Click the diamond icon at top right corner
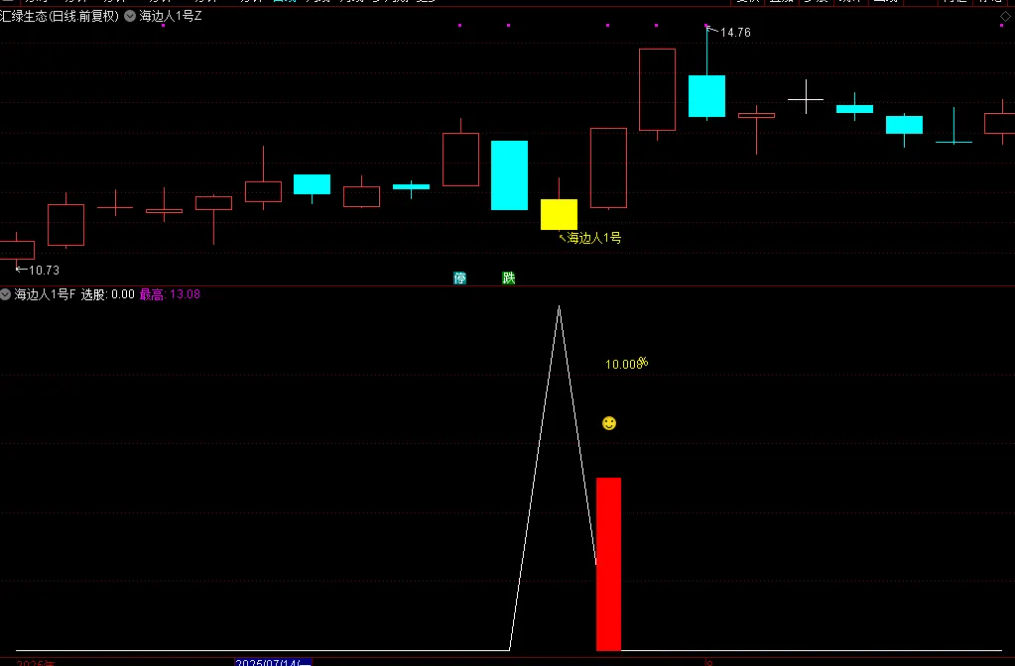The height and width of the screenshot is (666, 1015). point(1004,16)
